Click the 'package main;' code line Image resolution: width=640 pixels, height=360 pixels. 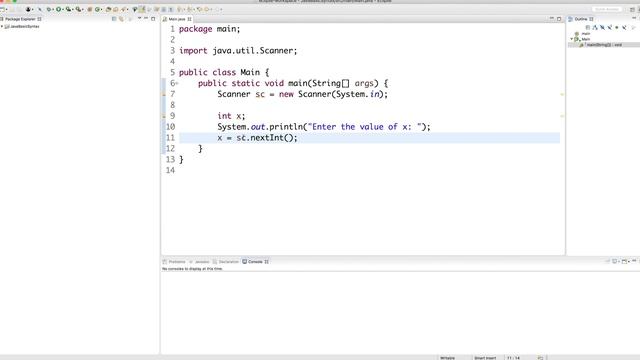coord(209,29)
